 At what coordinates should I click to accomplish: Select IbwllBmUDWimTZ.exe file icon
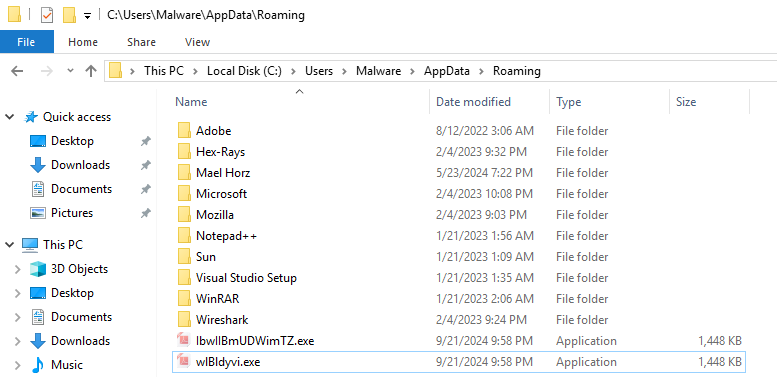tap(184, 341)
